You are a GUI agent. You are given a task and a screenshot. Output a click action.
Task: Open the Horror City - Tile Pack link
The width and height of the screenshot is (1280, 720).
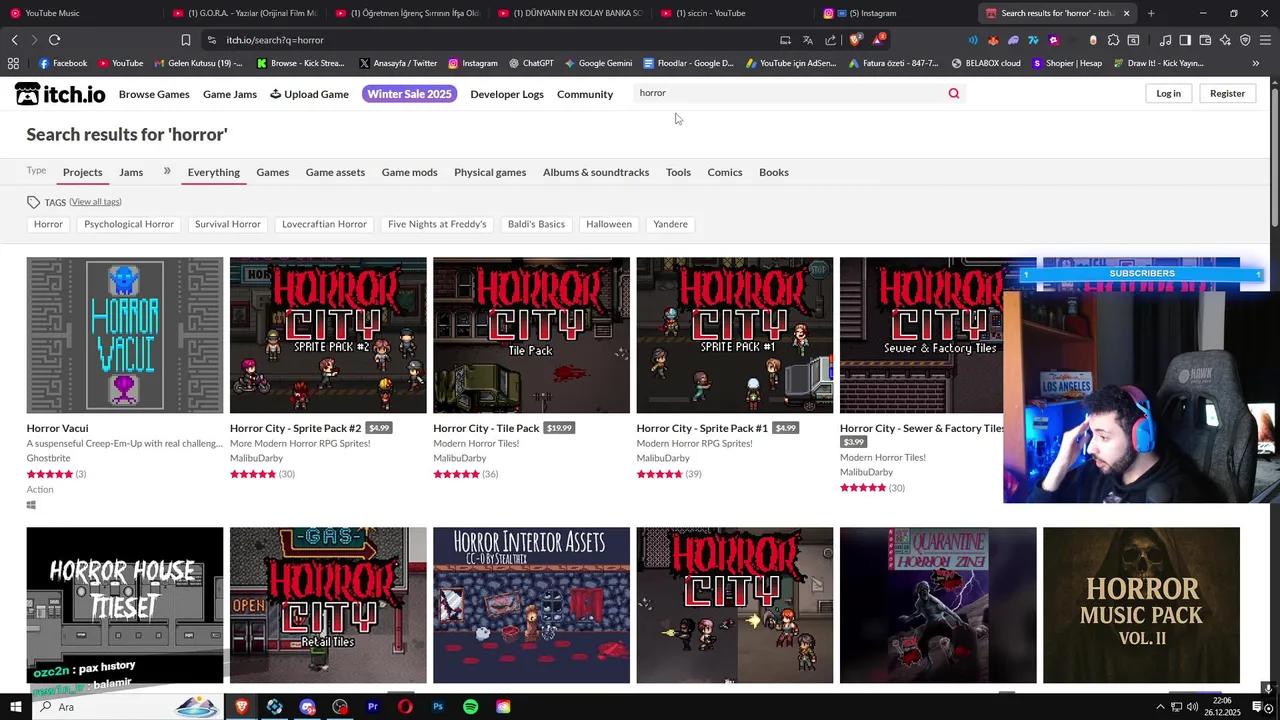click(486, 428)
